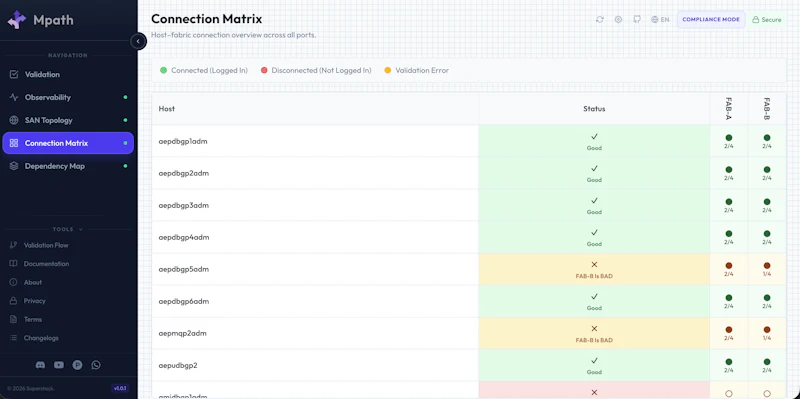Screen dimensions: 800x399
Task: Click the refresh icon in header
Action: (600, 19)
